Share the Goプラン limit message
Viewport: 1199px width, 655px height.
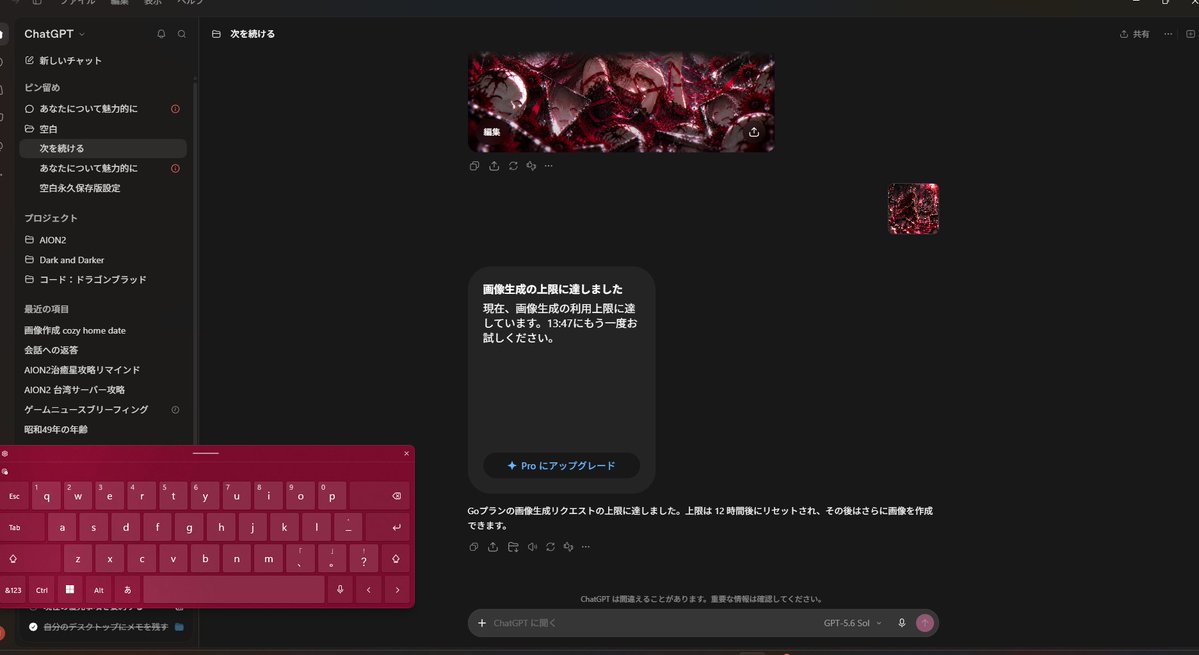point(493,547)
